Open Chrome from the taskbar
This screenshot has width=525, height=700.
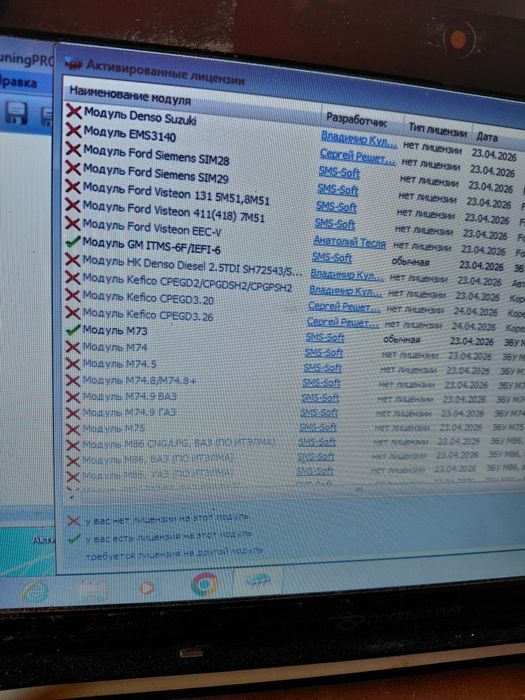[x=204, y=584]
